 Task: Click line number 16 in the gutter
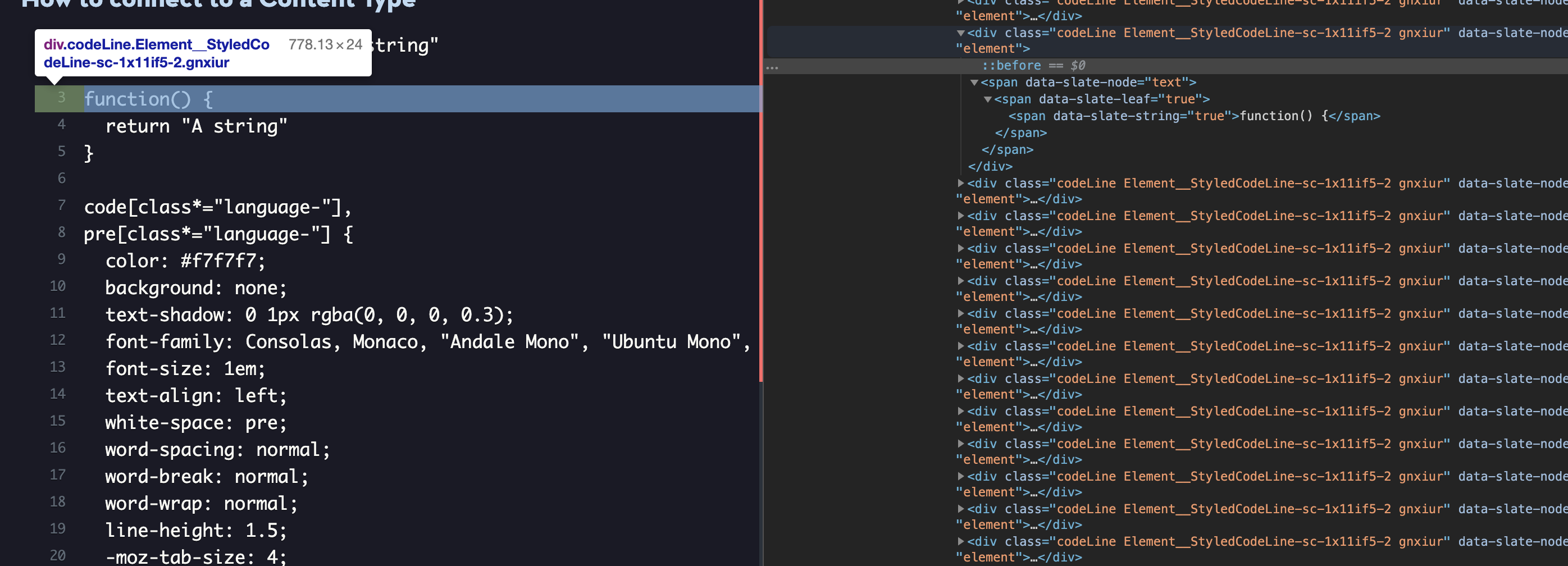click(58, 448)
